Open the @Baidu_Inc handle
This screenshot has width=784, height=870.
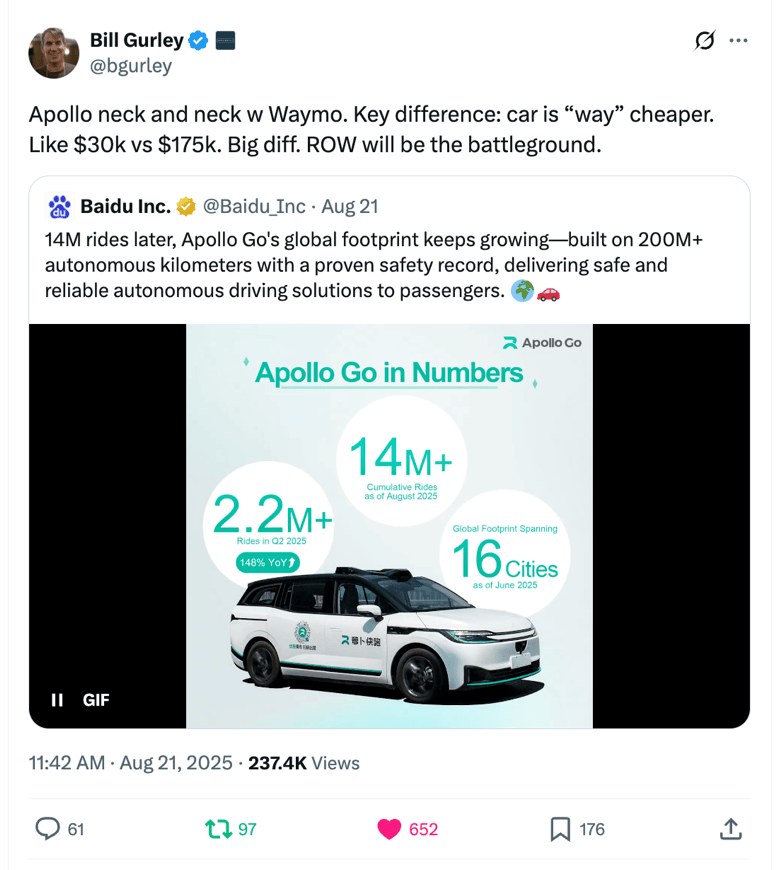pos(254,207)
